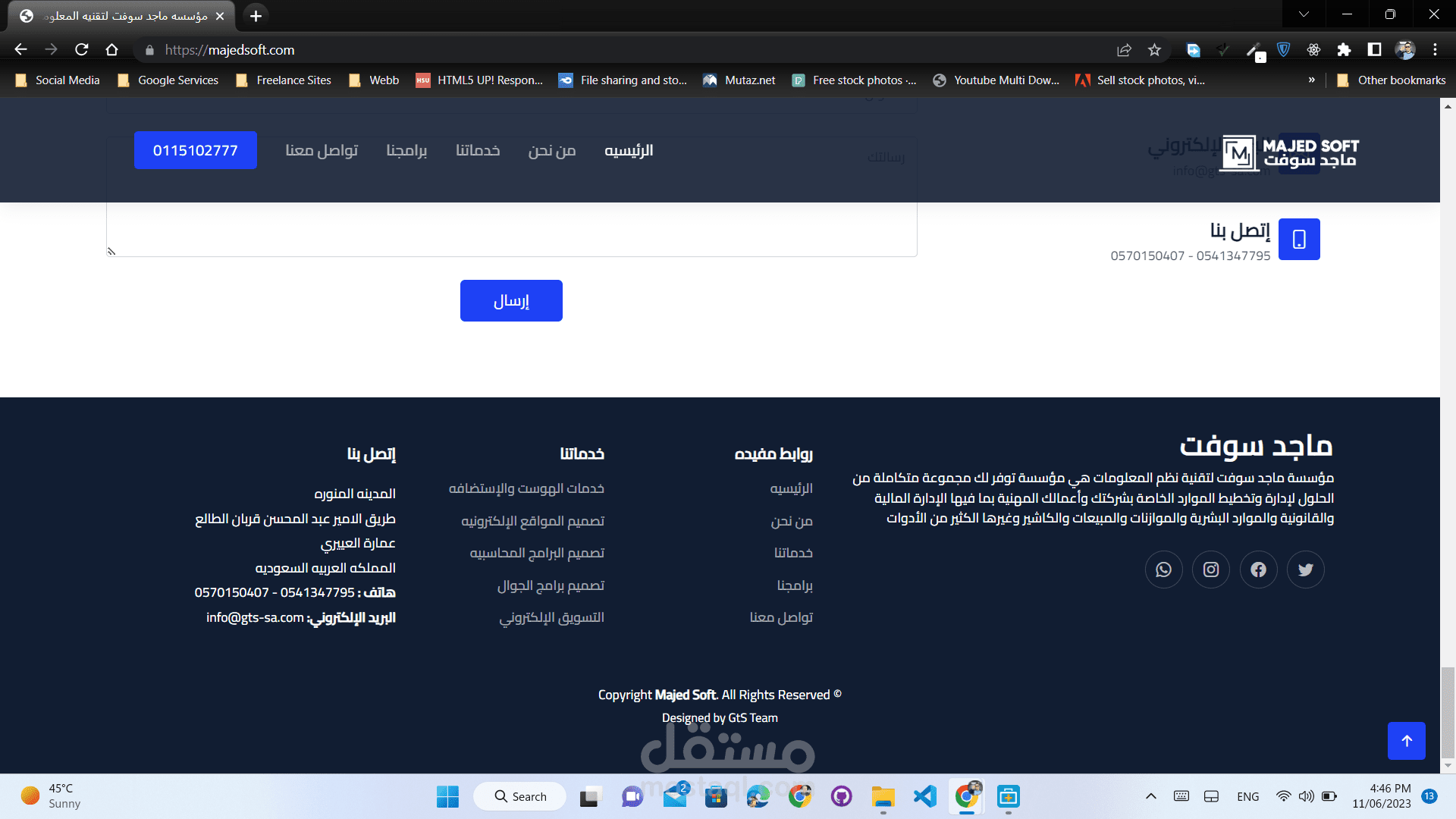Open the تصميم برامج الجوال footer link
The height and width of the screenshot is (819, 1456).
coord(551,585)
